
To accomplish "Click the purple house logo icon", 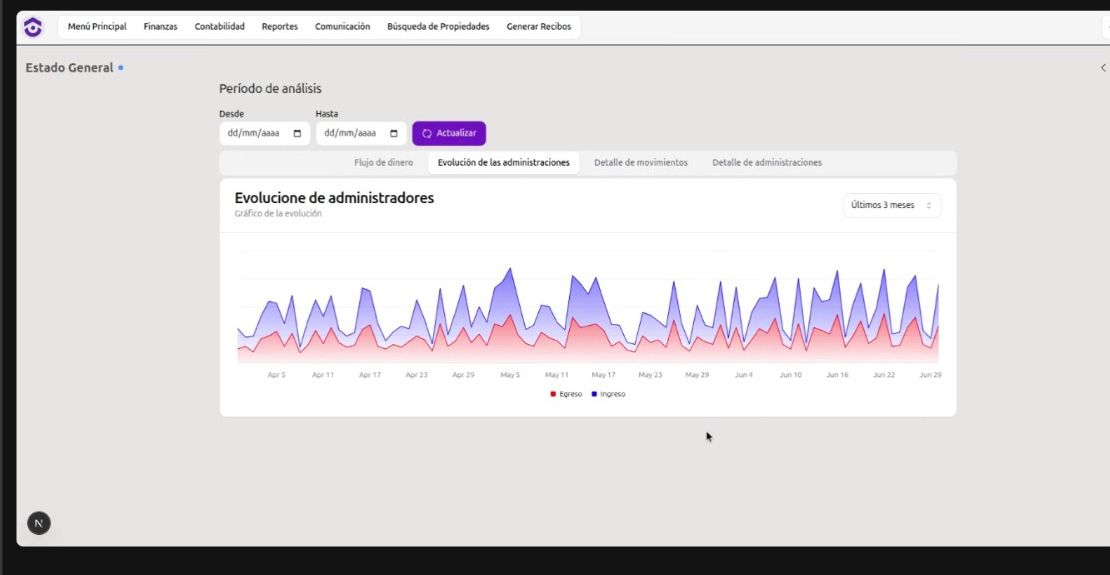I will tap(33, 27).
